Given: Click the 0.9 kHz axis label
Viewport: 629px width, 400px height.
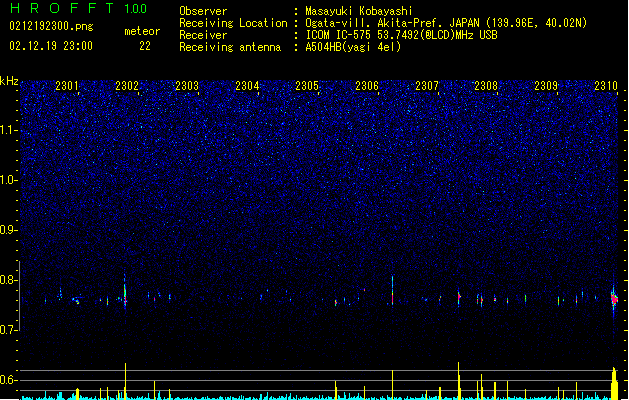Looking at the screenshot, I should click(9, 230).
